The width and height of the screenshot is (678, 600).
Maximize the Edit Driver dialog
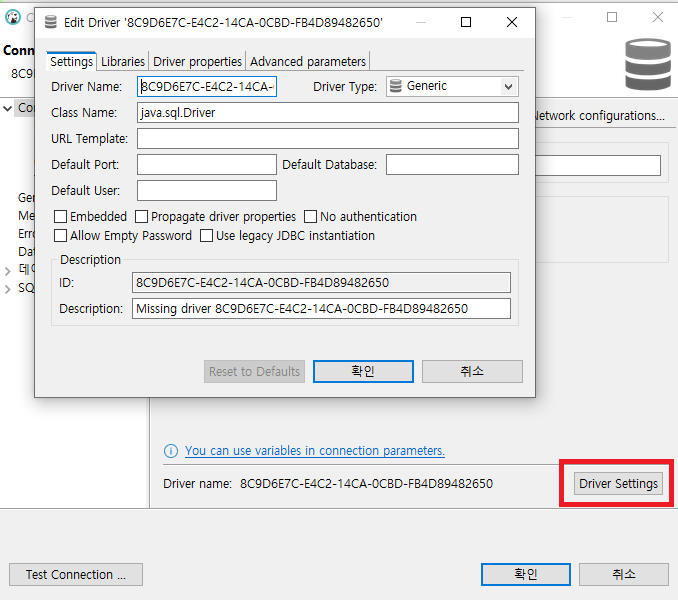click(466, 22)
